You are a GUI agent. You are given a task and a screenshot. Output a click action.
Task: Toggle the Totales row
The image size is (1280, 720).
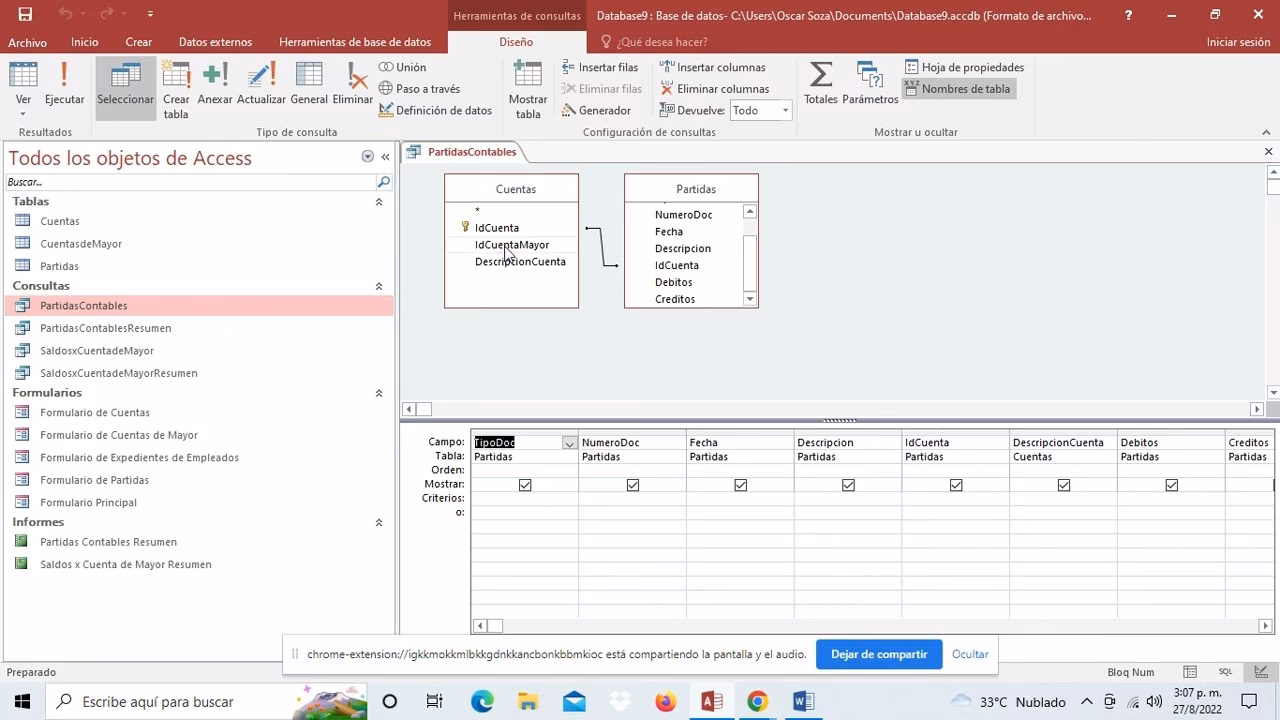[x=820, y=82]
